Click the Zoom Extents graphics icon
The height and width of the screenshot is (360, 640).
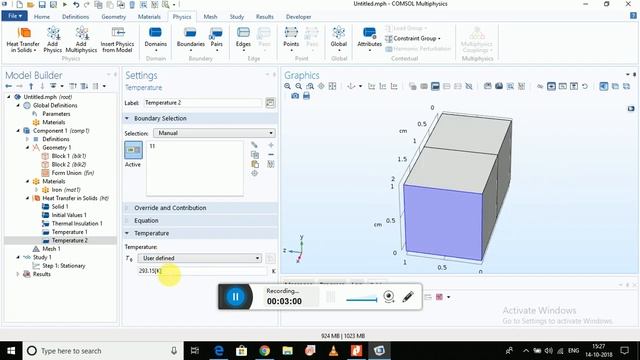[333, 86]
